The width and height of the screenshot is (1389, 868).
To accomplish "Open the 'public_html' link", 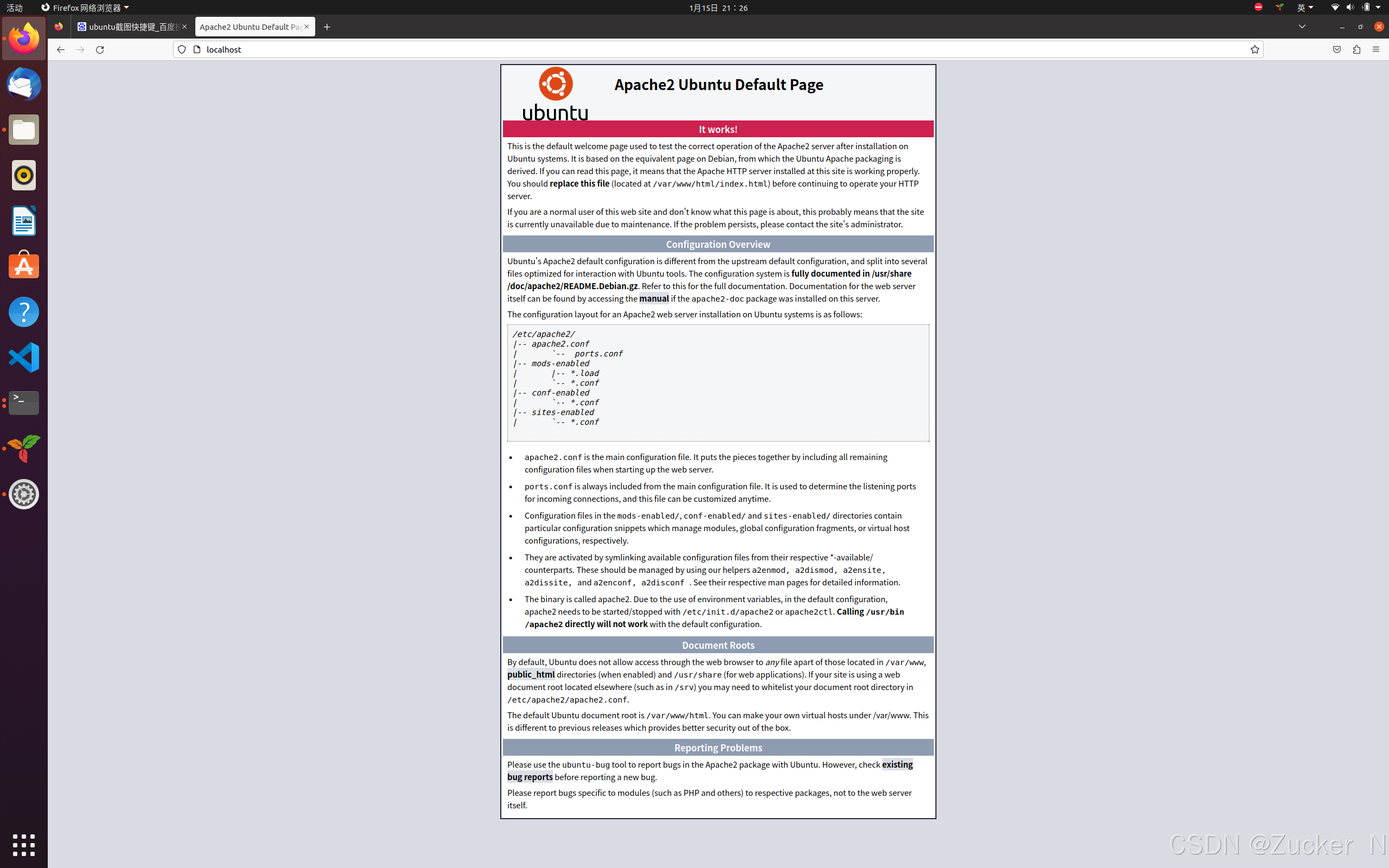I will pyautogui.click(x=530, y=674).
